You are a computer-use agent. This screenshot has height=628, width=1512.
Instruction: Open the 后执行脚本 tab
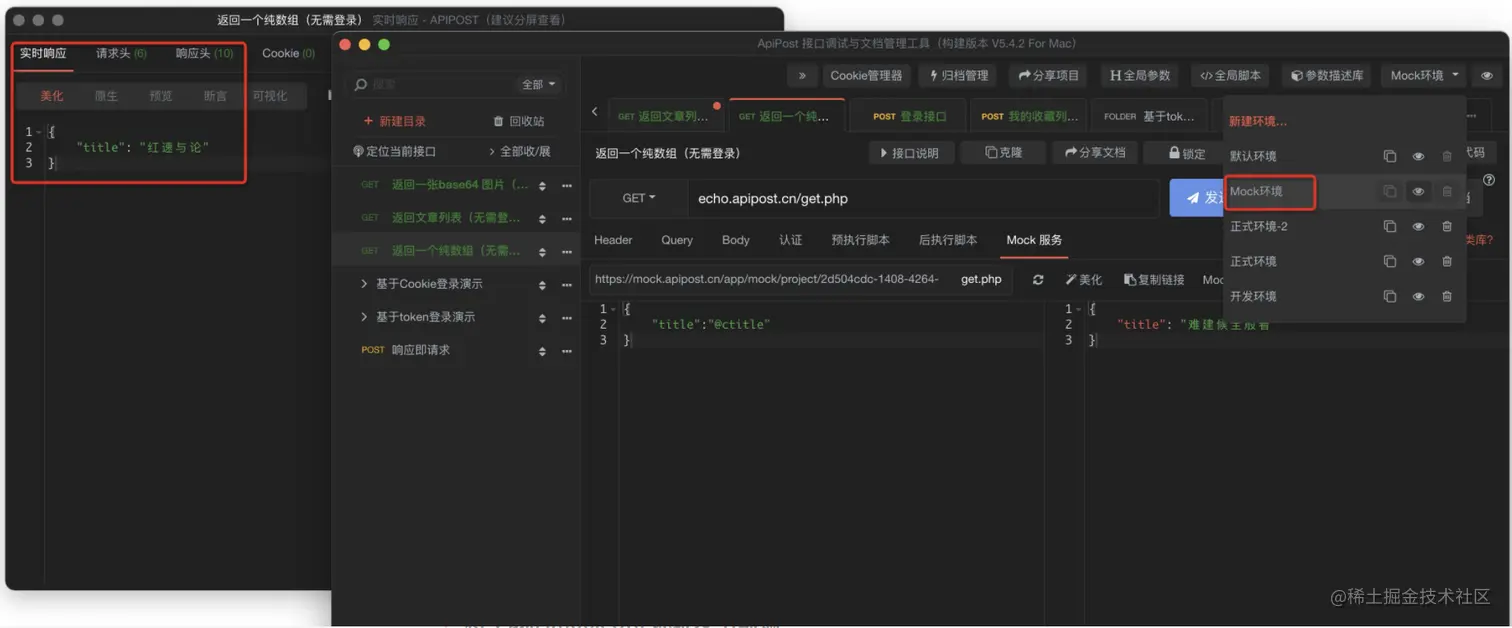click(x=948, y=240)
